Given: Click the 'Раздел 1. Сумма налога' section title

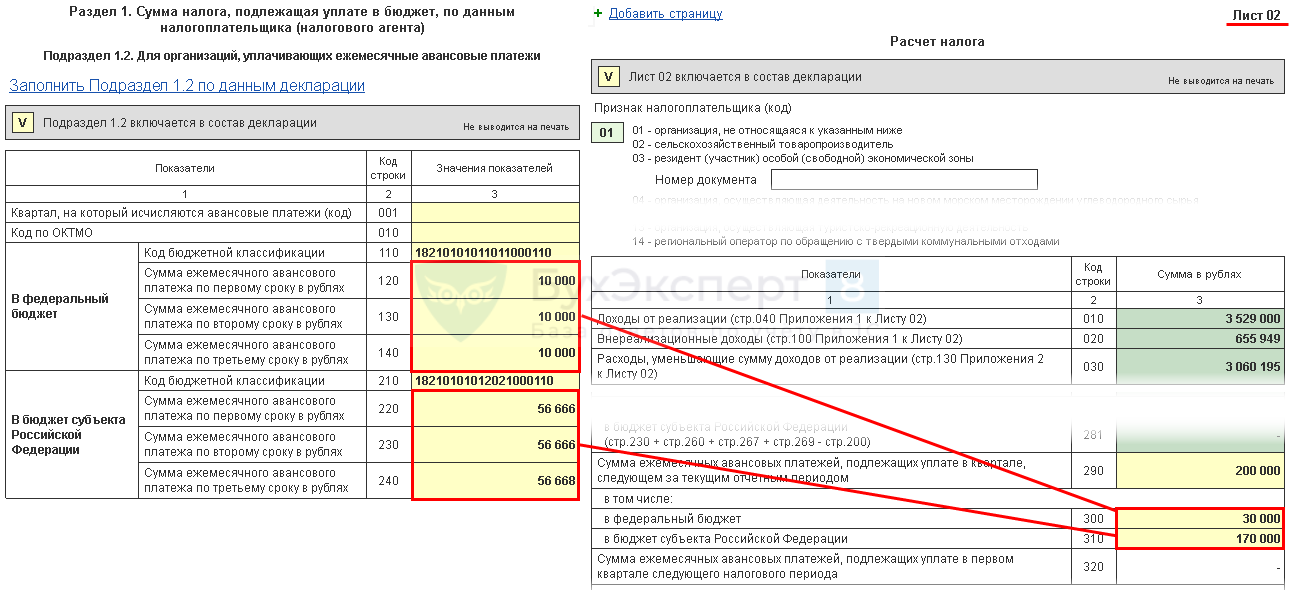Looking at the screenshot, I should (x=292, y=20).
